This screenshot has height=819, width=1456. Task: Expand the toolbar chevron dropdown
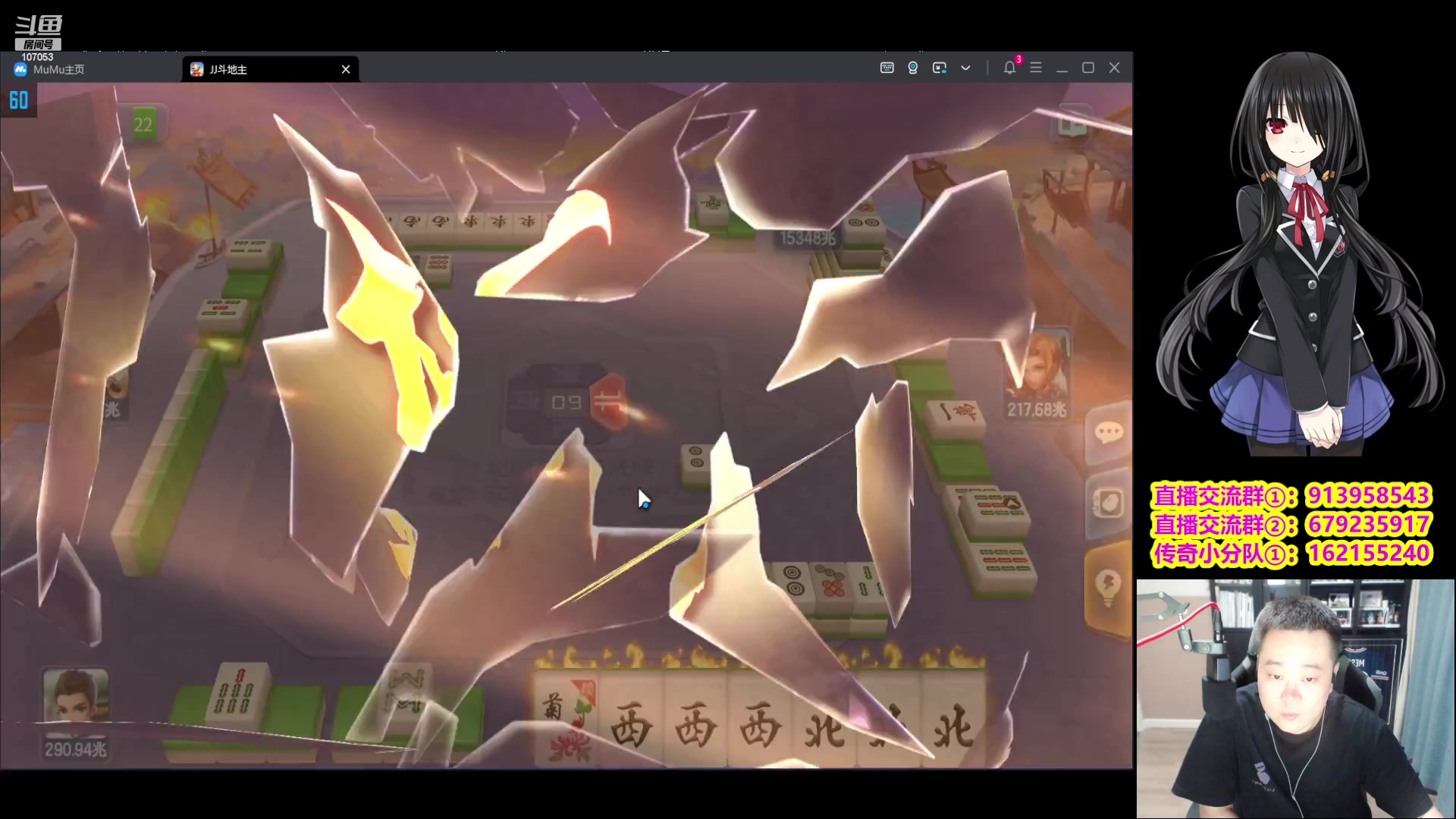click(965, 68)
